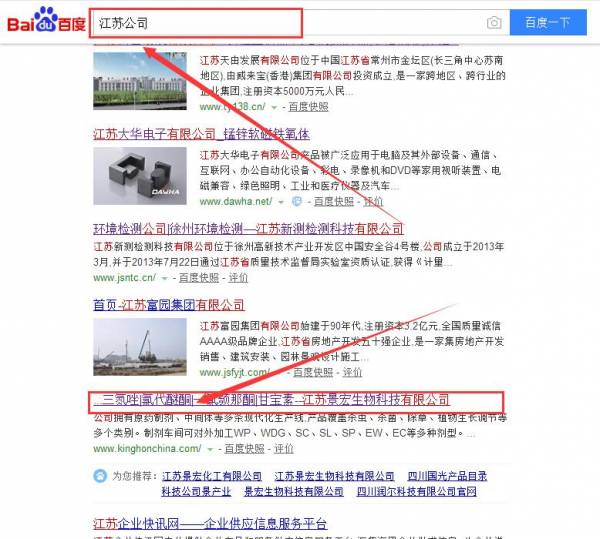The height and width of the screenshot is (539, 600).
Task: Open 江苏大华电子有限公司 result title
Action: tap(201, 134)
